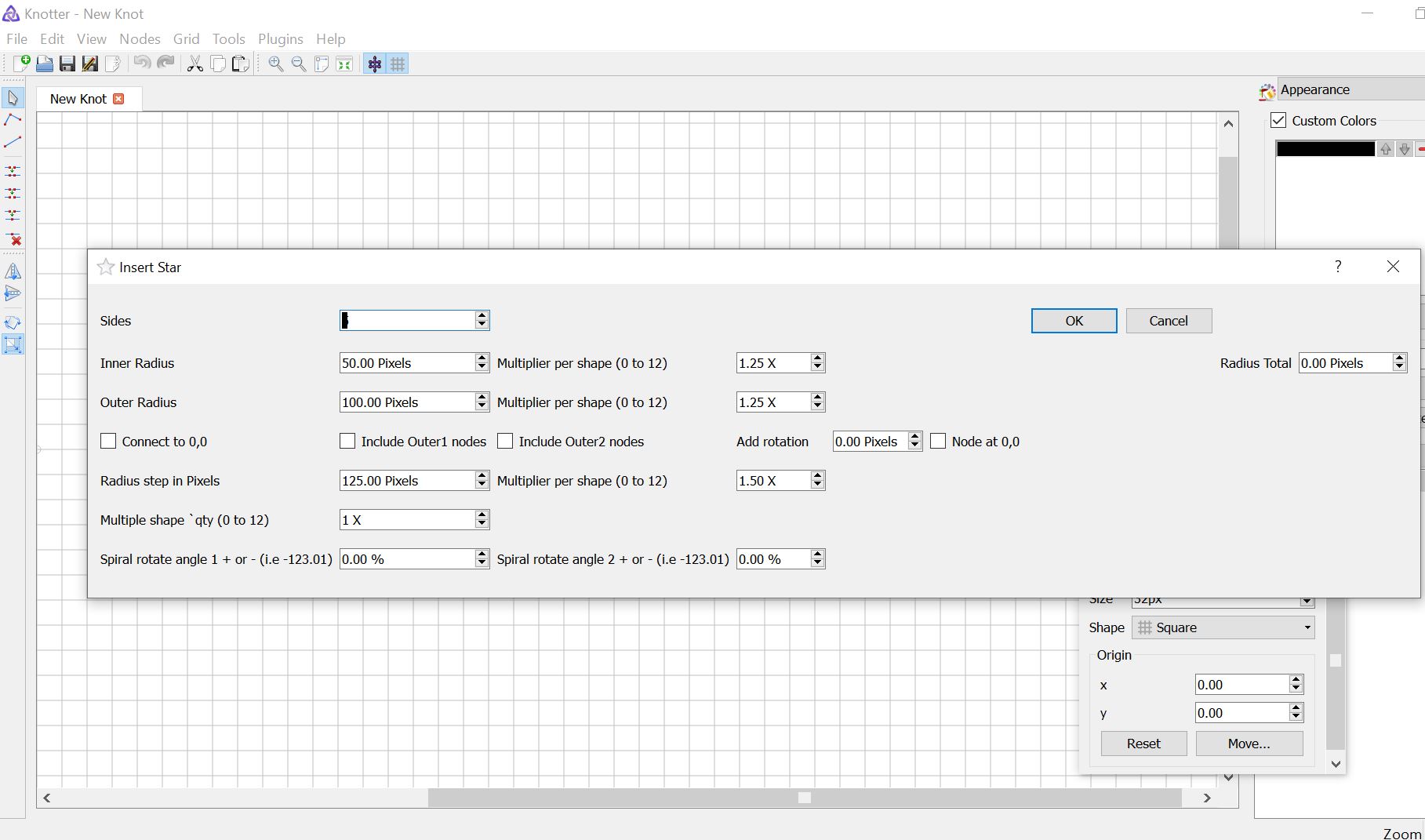Viewport: 1425px width, 840px height.
Task: Toggle the knot graph display icon
Action: pyautogui.click(x=375, y=64)
